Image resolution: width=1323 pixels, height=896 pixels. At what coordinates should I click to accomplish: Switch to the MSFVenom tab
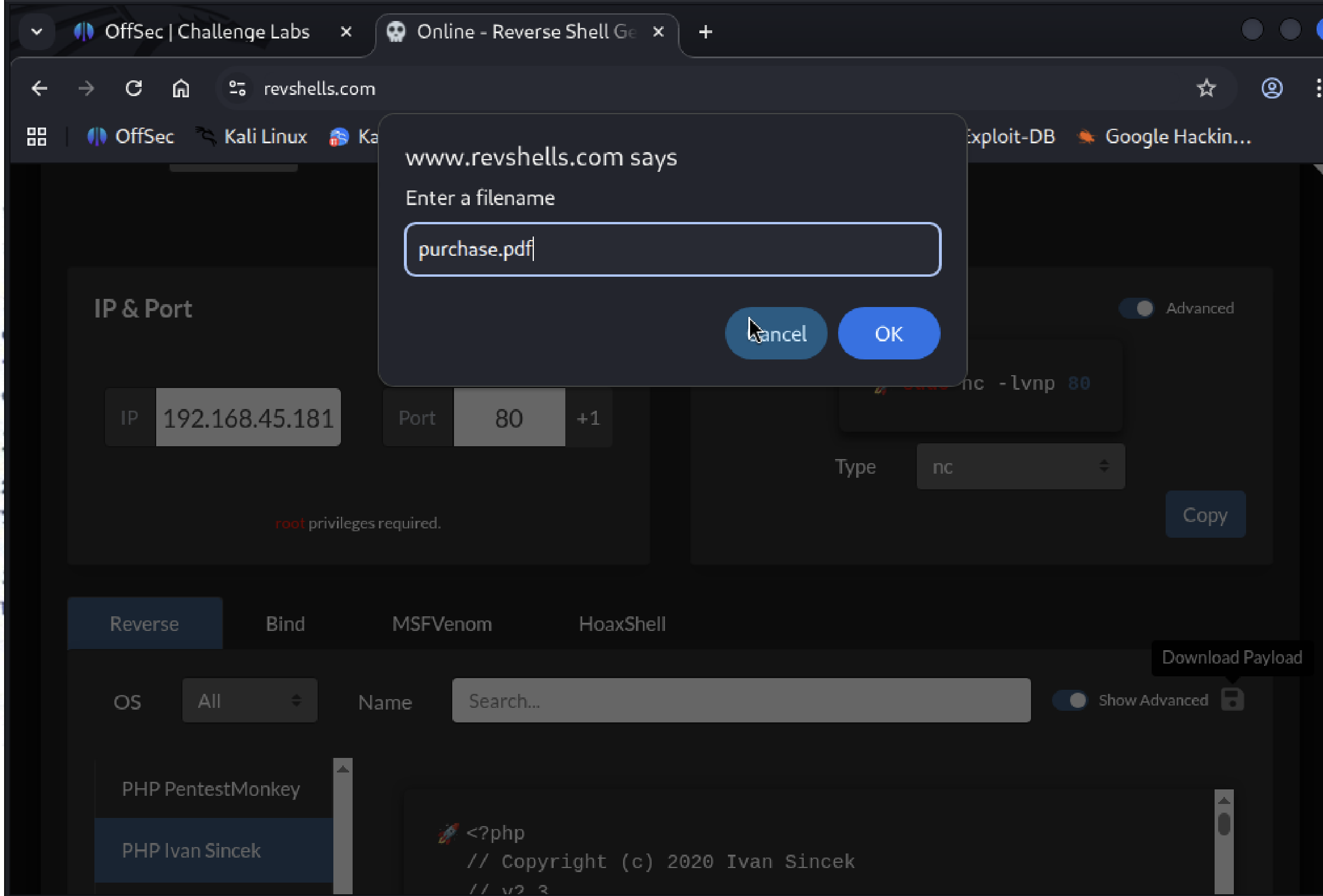442,624
